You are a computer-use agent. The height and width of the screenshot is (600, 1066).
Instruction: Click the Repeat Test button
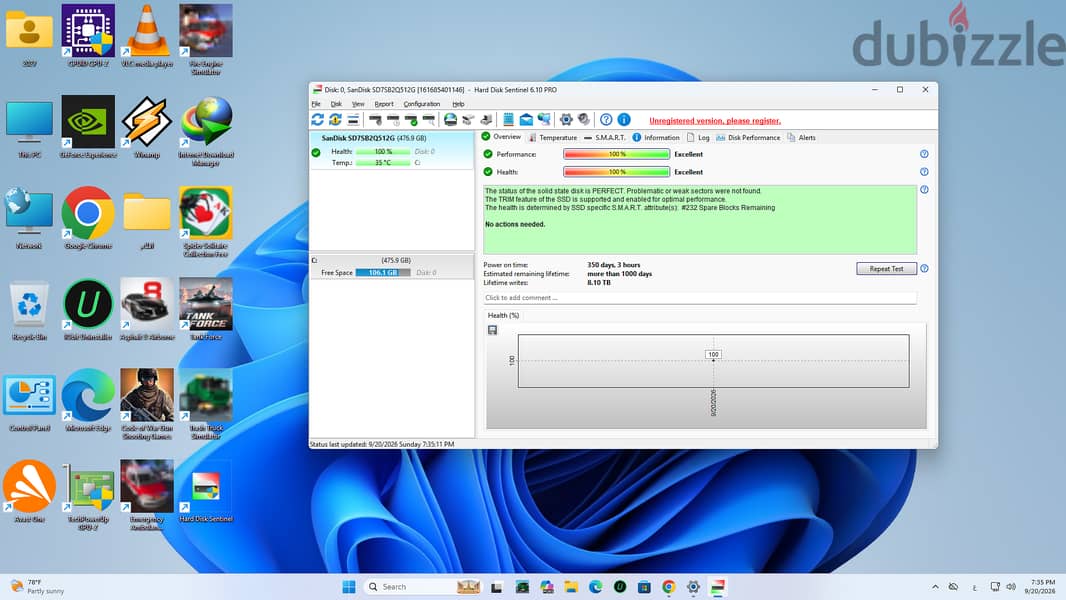click(887, 268)
